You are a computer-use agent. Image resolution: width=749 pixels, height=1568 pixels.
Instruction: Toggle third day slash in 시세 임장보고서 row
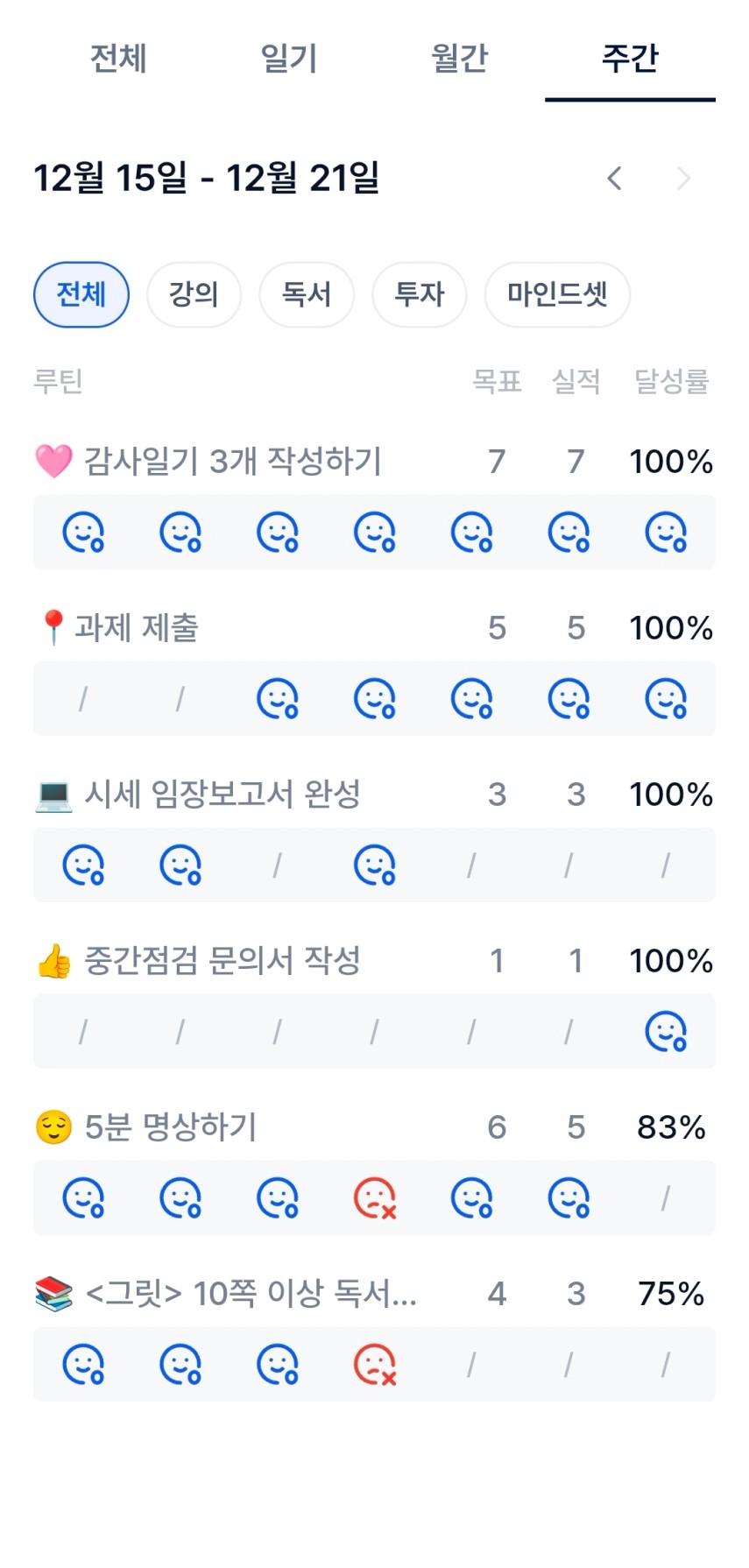(278, 865)
